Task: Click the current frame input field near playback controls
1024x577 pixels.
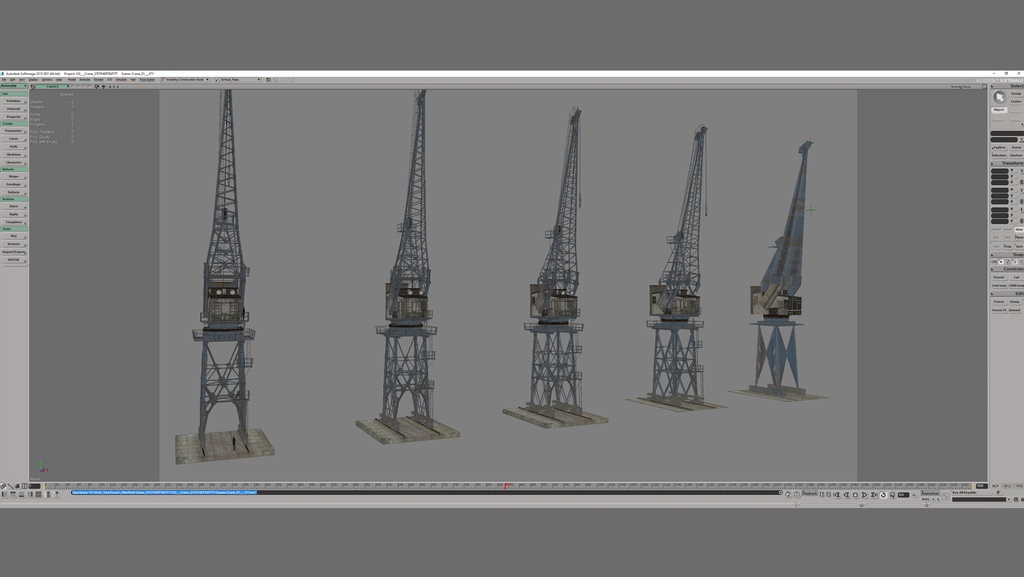Action: 903,494
